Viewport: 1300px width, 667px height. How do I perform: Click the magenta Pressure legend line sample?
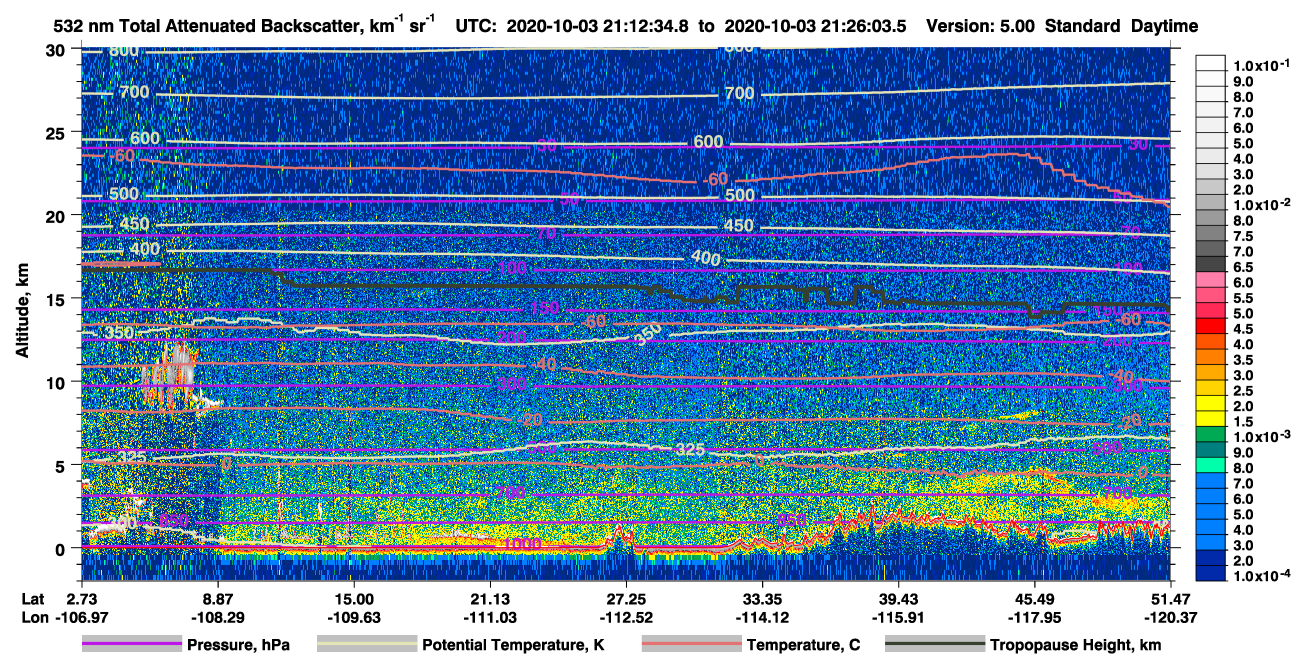pos(133,645)
